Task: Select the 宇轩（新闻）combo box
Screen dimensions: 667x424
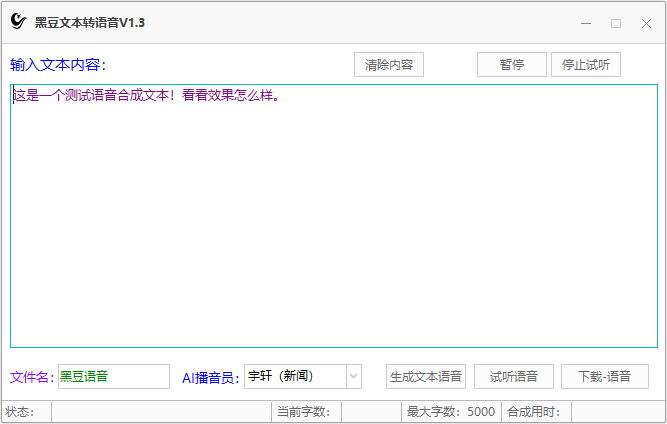Action: 303,376
